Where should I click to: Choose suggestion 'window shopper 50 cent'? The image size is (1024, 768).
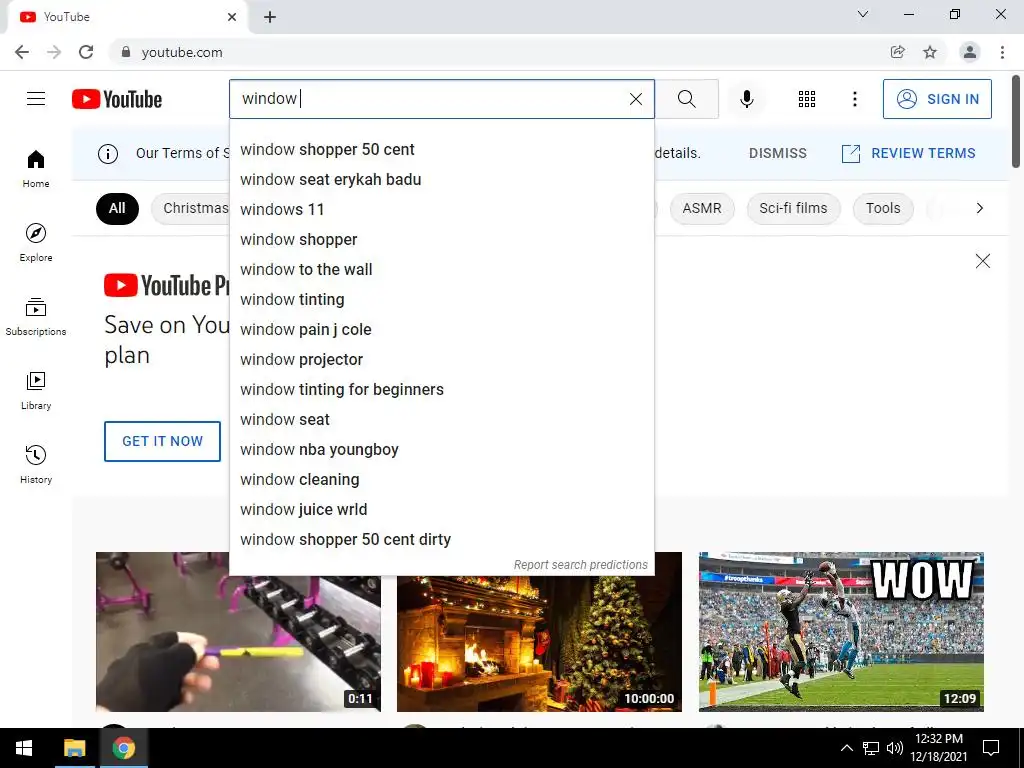442,150
